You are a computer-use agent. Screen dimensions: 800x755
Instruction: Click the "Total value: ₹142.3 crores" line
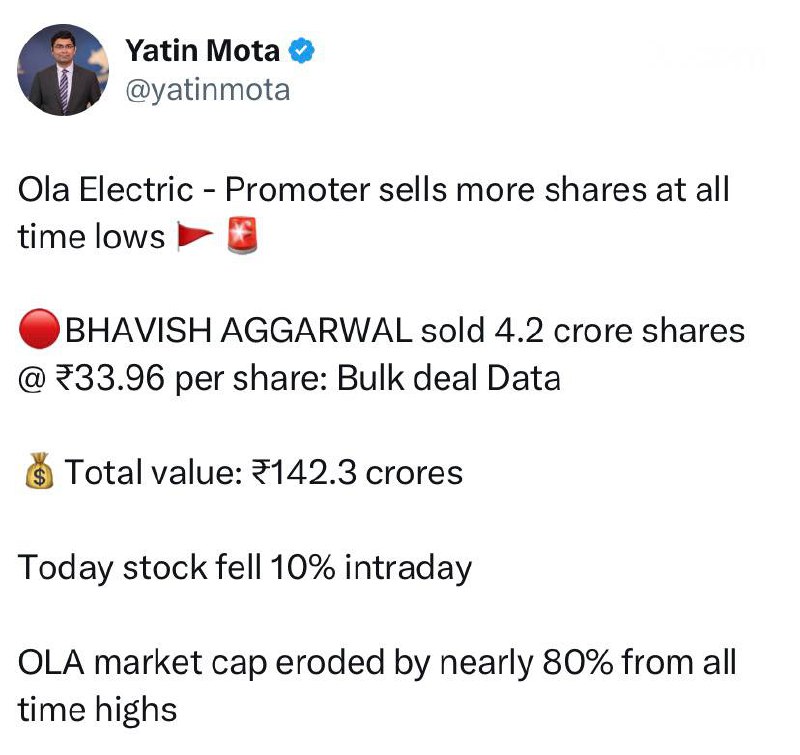[263, 472]
